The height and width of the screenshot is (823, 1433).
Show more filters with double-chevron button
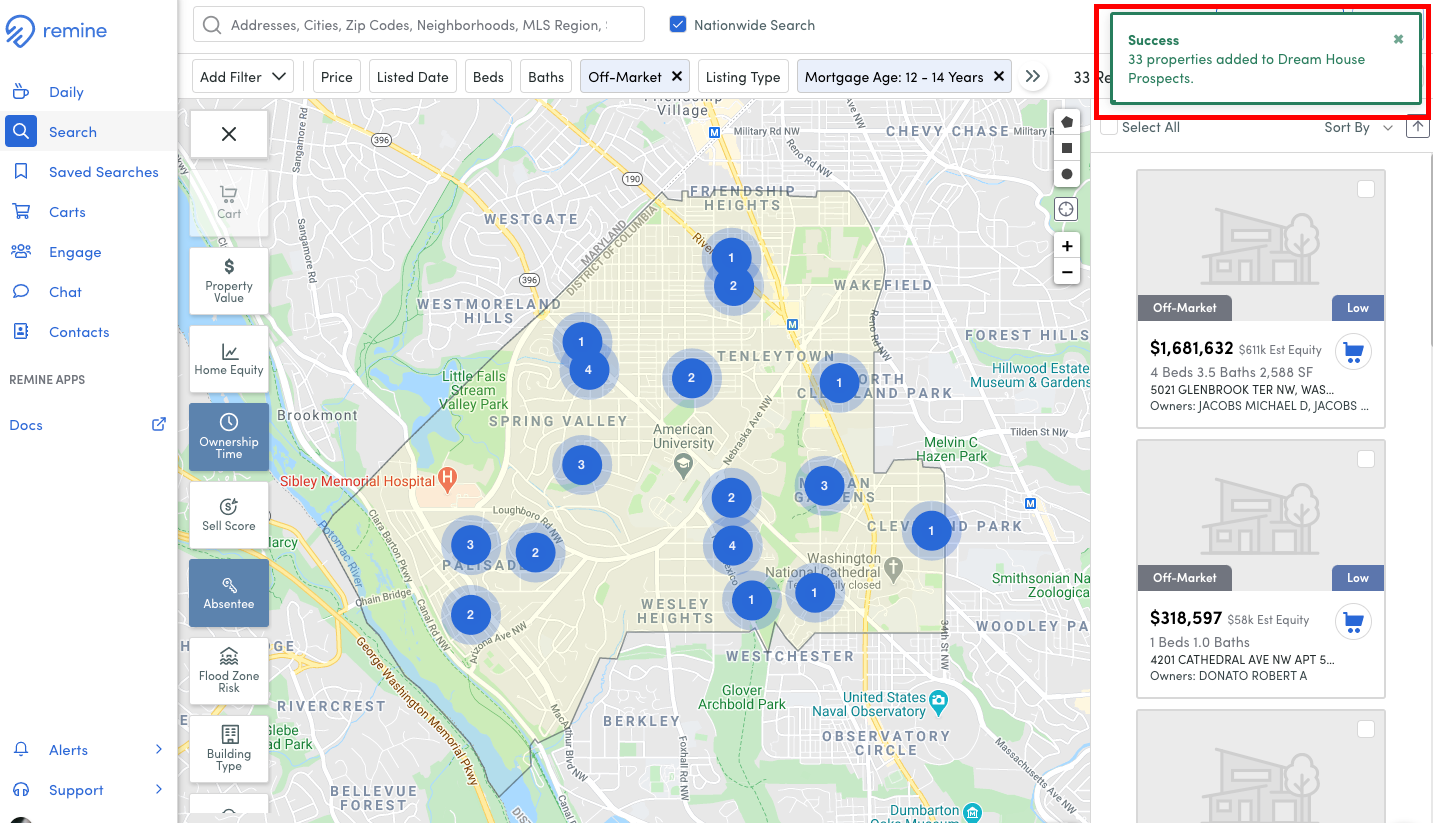pos(1033,76)
